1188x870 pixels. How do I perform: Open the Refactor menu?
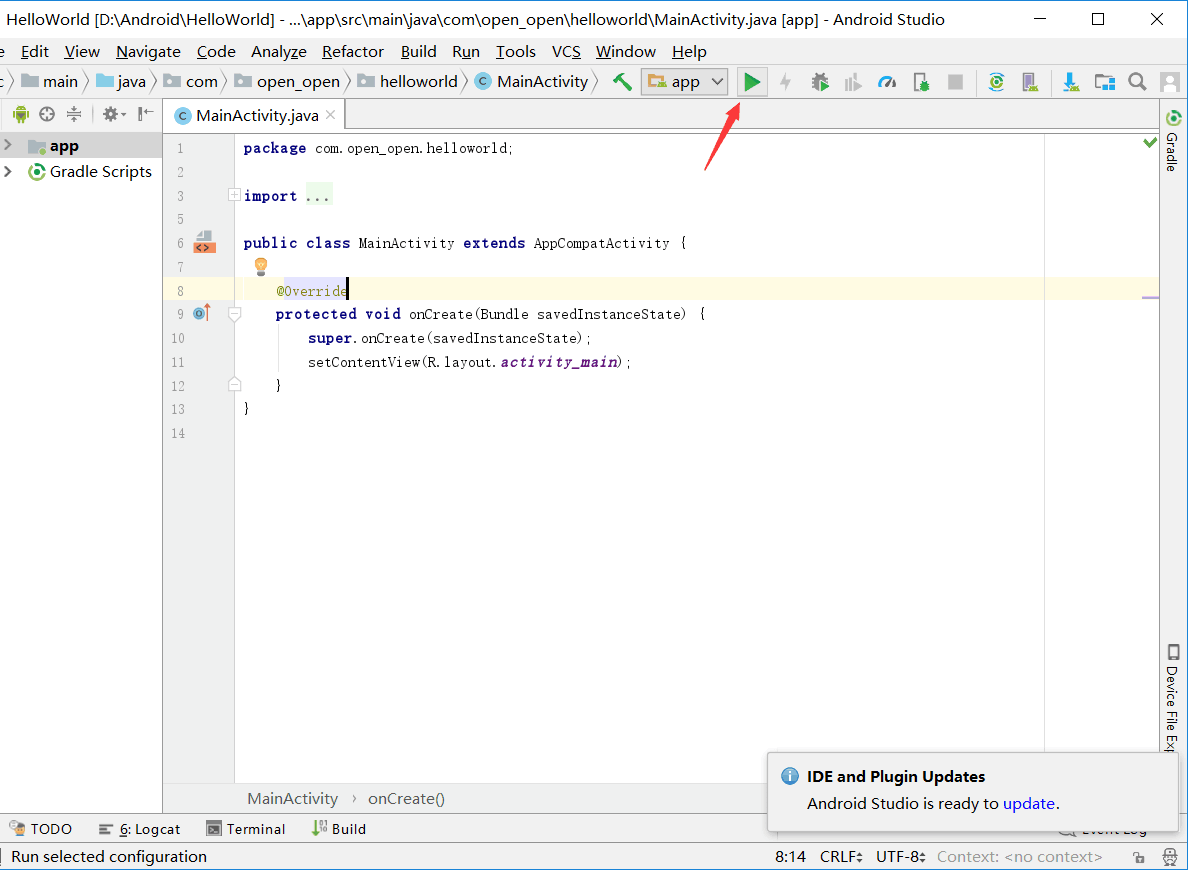pos(353,52)
